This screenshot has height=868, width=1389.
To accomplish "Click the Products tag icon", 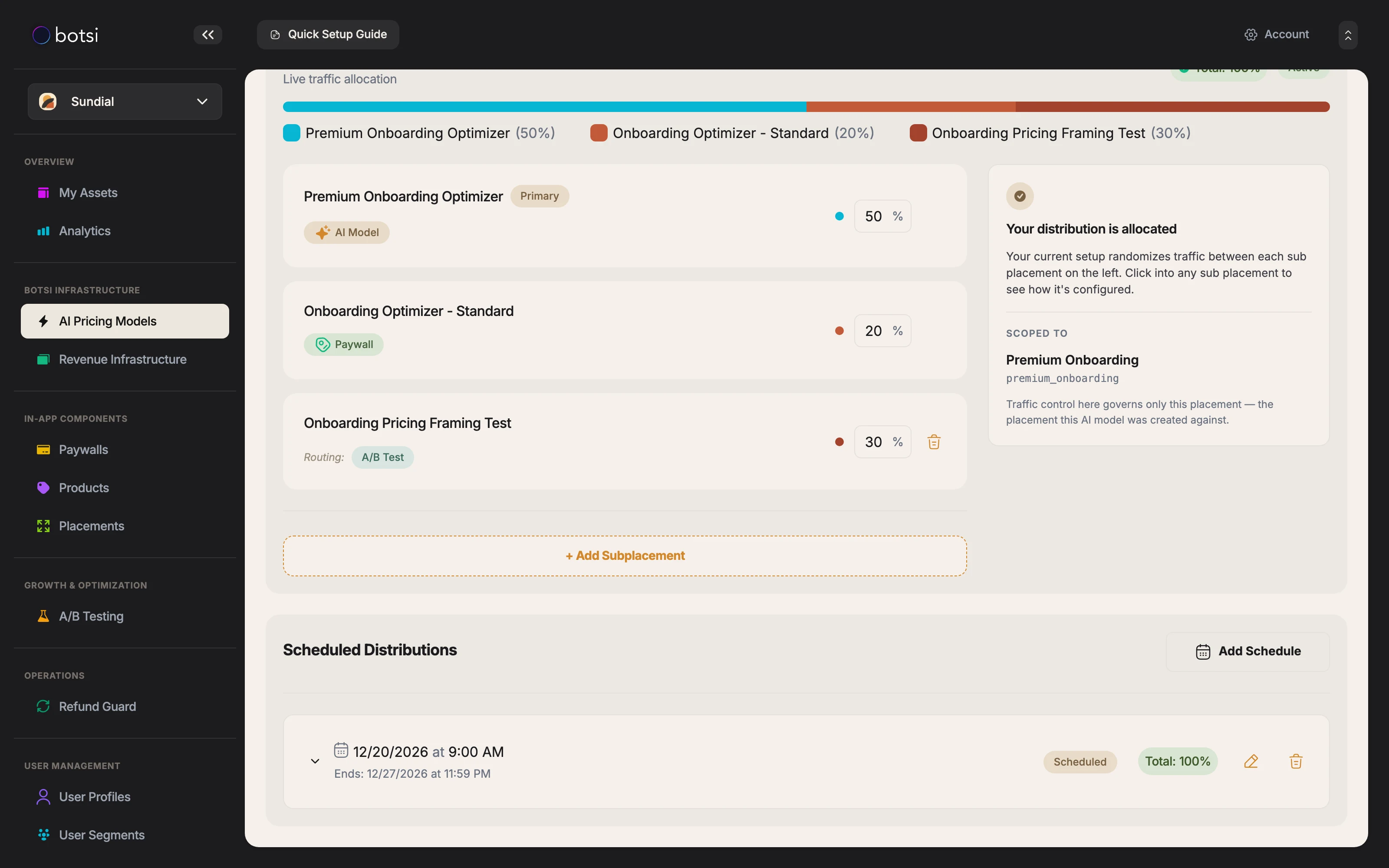I will pos(43,488).
